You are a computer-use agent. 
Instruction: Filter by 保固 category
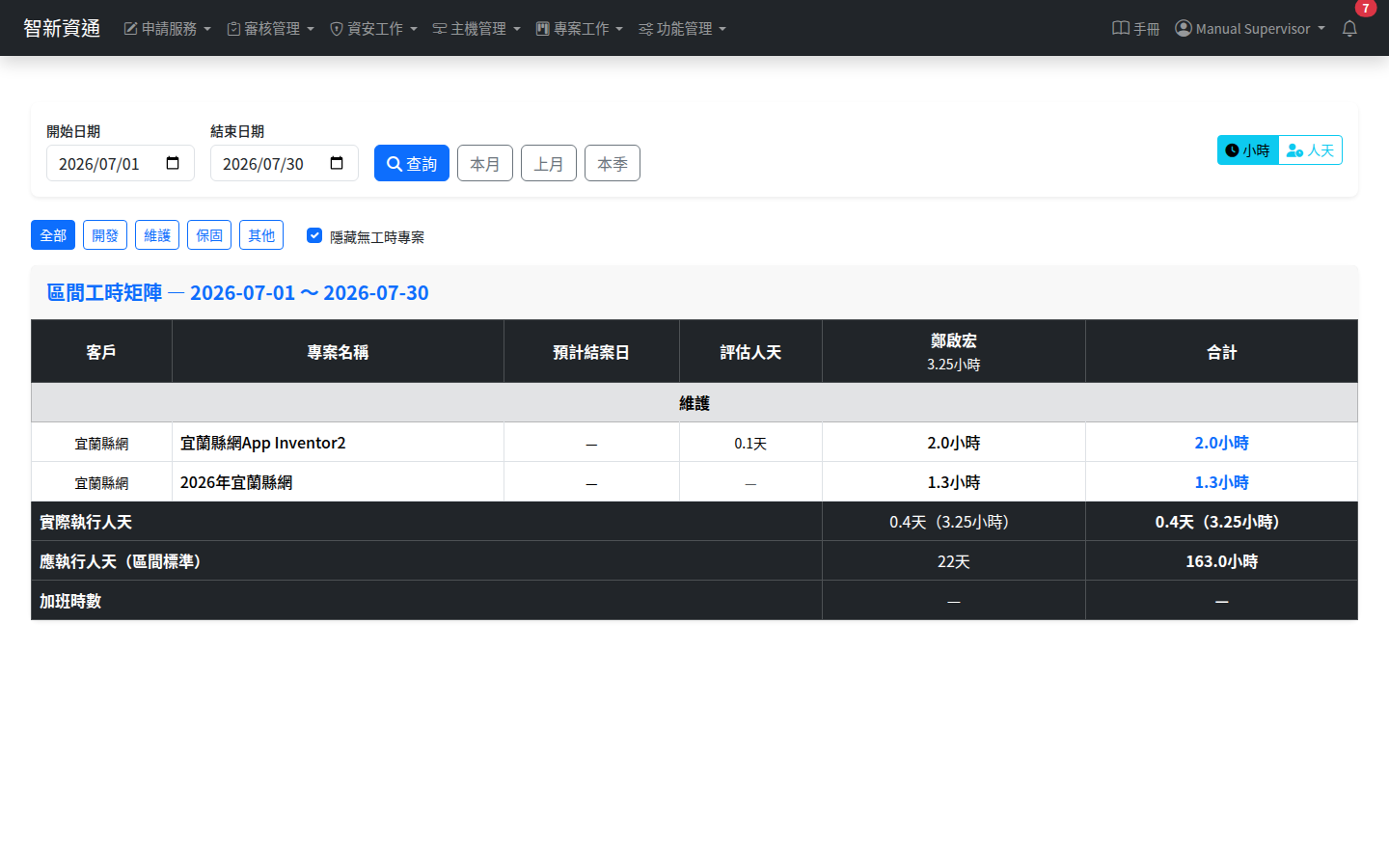[x=209, y=235]
